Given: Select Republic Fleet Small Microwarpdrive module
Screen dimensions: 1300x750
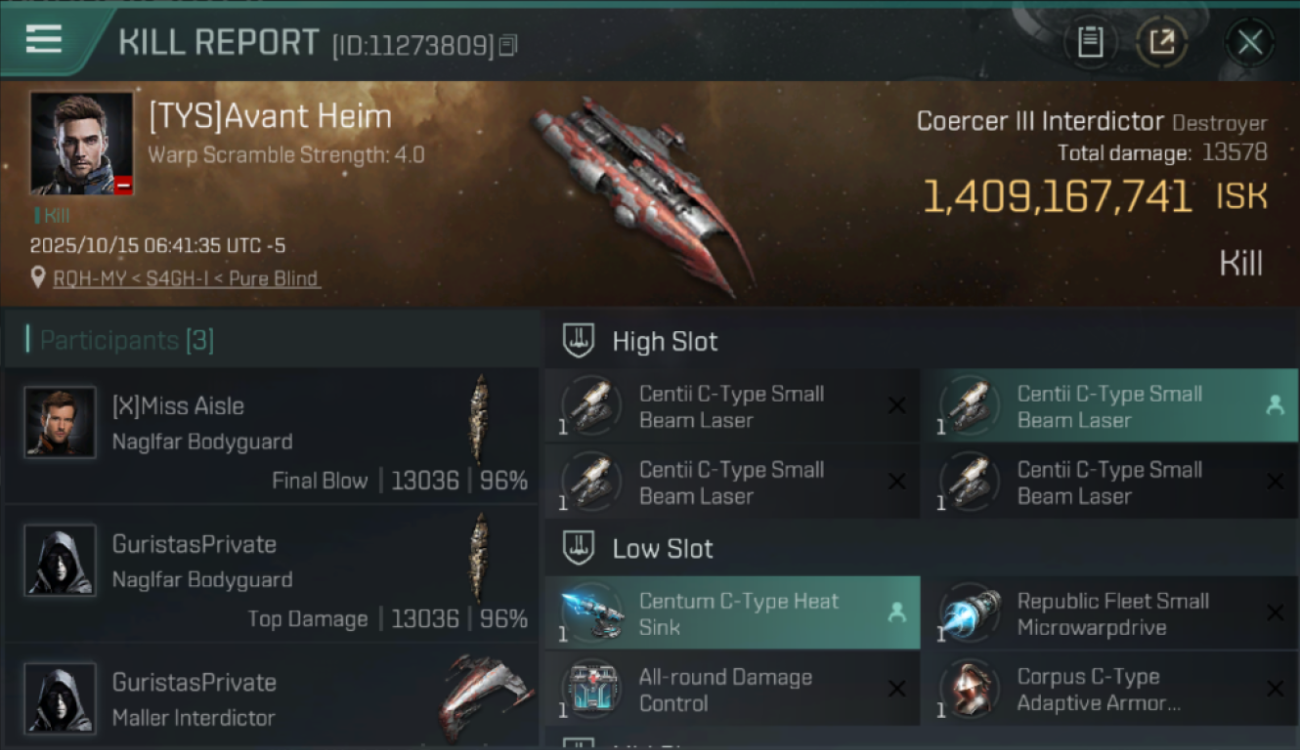Looking at the screenshot, I should click(1109, 613).
